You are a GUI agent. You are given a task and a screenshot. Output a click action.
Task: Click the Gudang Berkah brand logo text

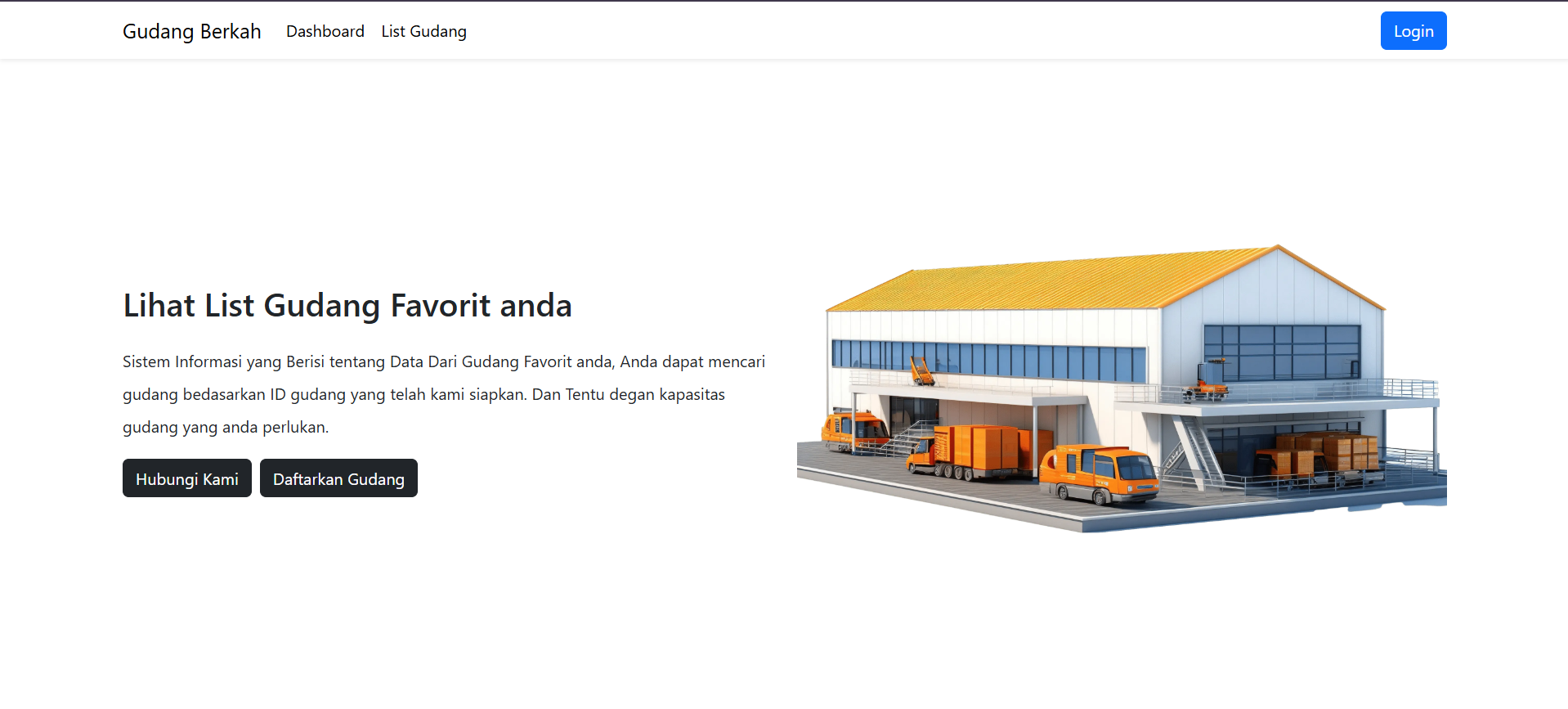coord(191,31)
